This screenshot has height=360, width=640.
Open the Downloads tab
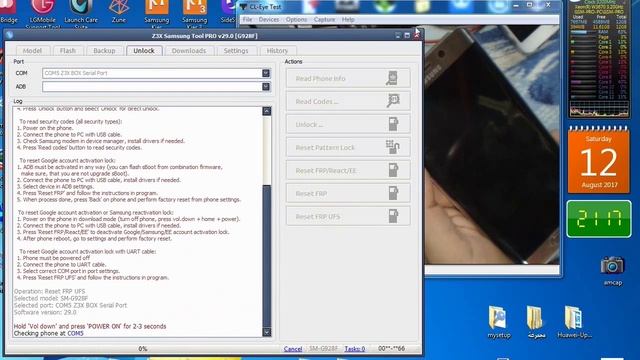click(189, 51)
